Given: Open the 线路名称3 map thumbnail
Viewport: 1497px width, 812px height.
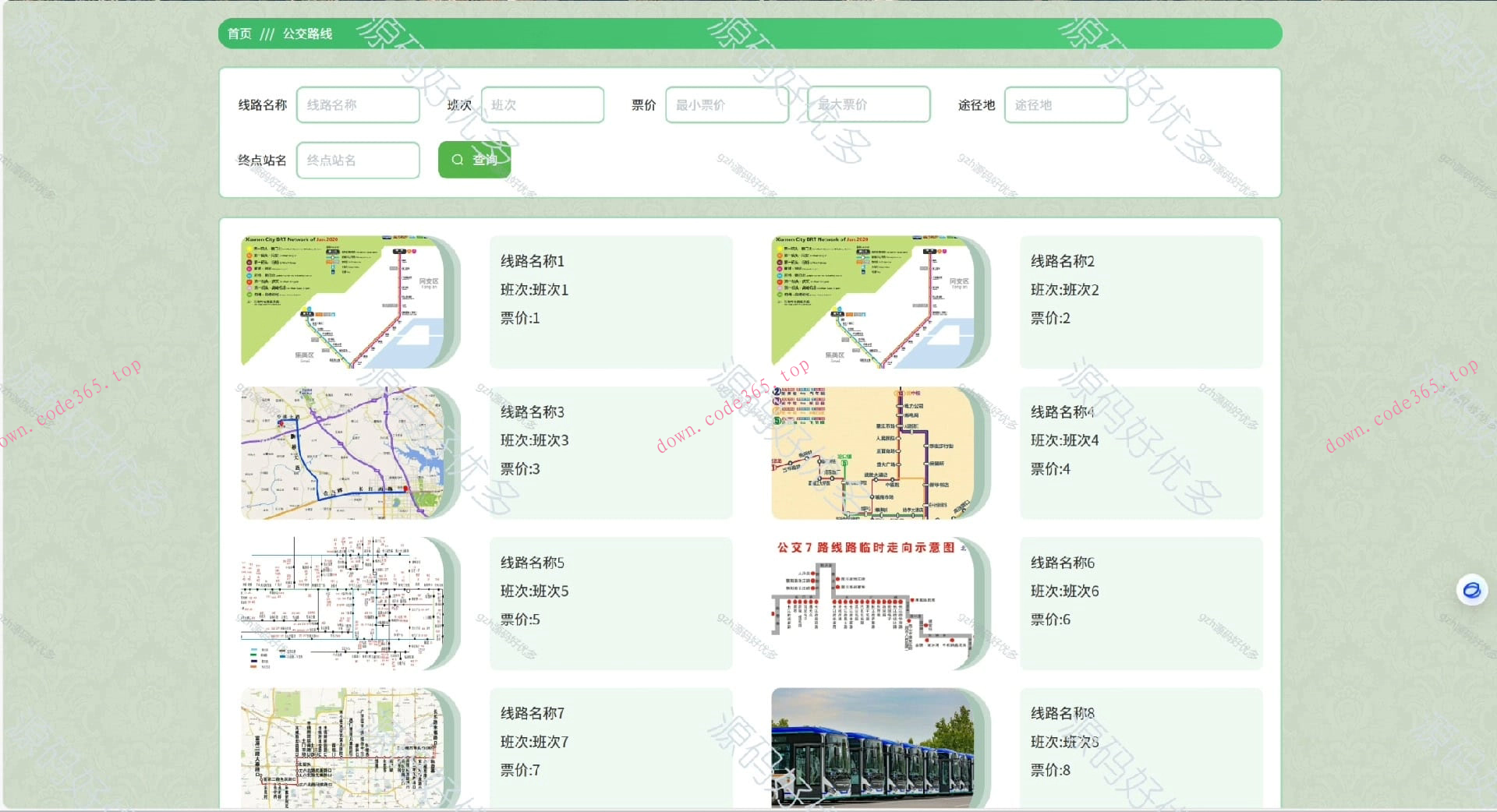Looking at the screenshot, I should [x=343, y=453].
